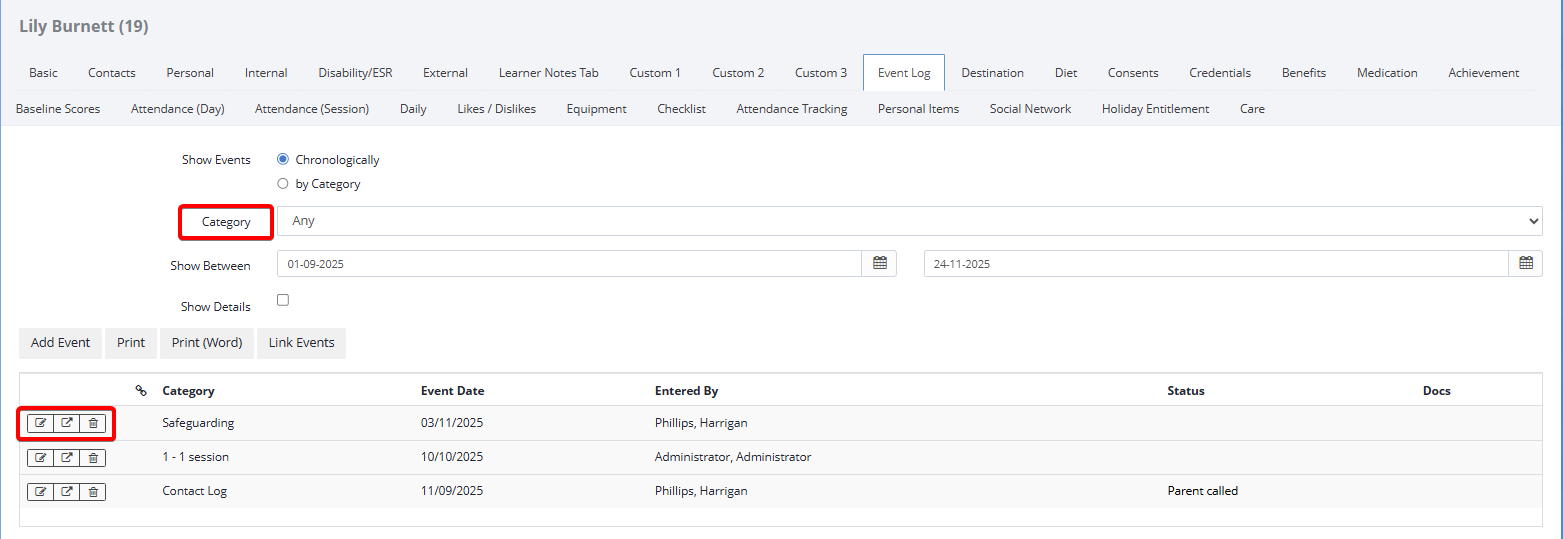Click the Category column header
Screen dimensions: 1563x539
188,391
